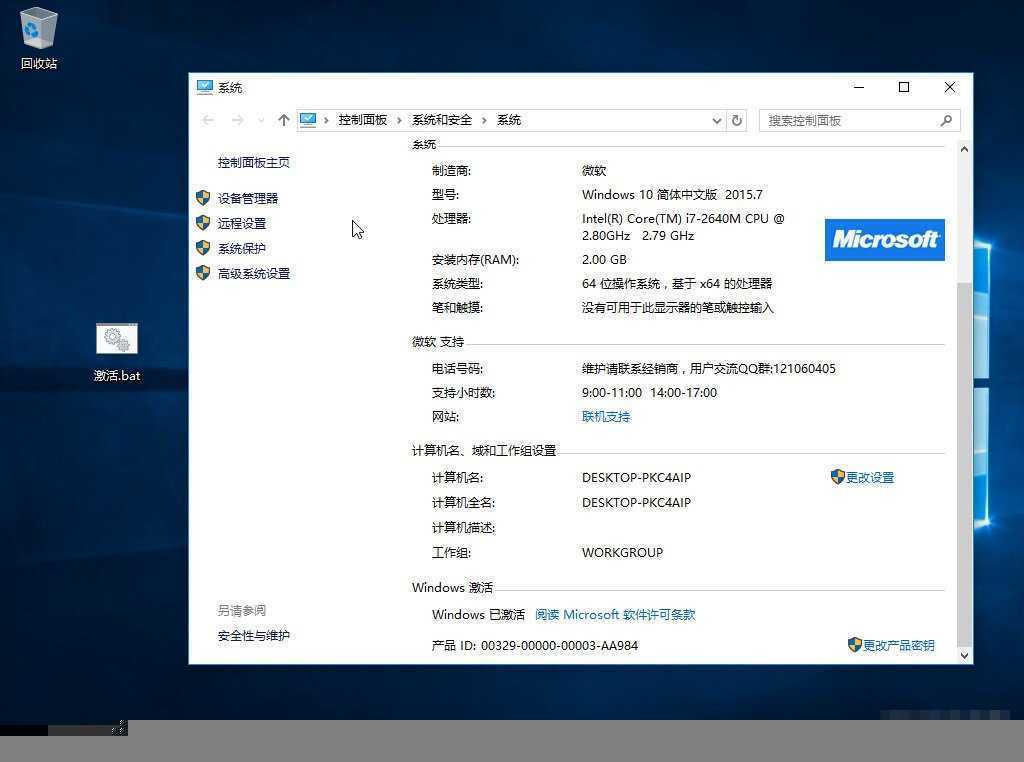Click scrollbar down arrow

964,656
